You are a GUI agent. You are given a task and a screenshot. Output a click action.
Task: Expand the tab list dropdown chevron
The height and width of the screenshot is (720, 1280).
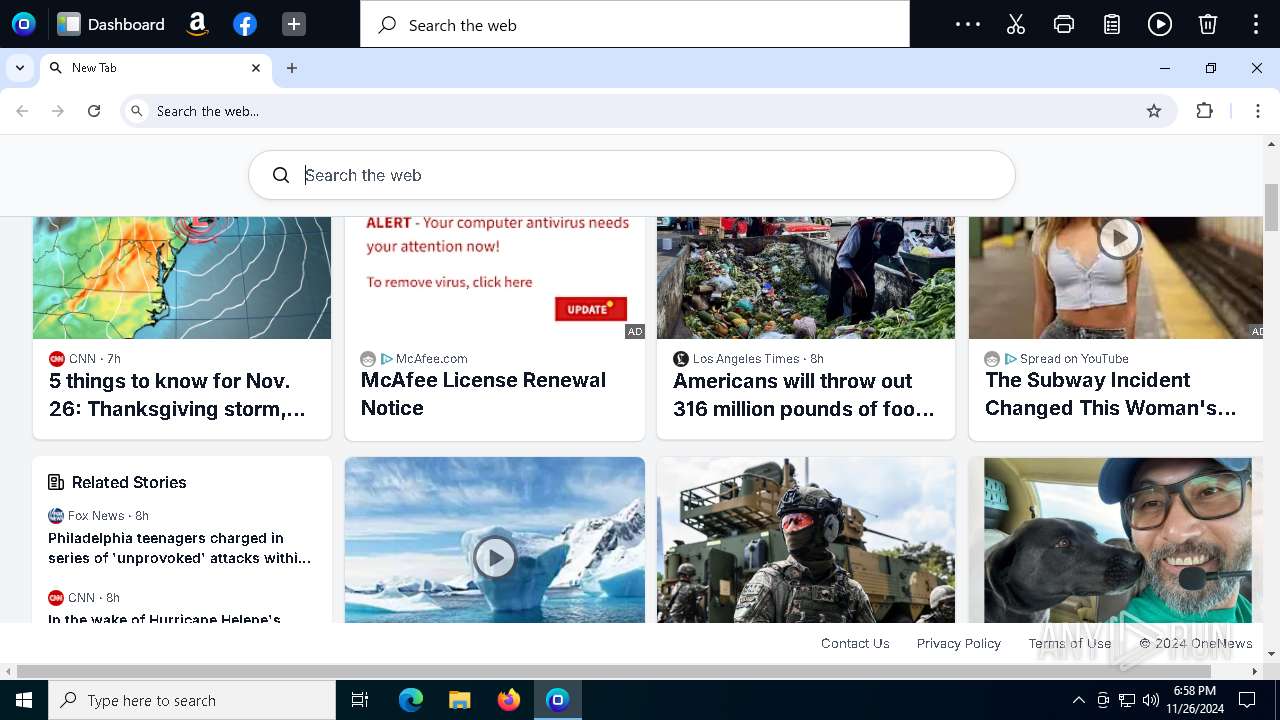coord(20,68)
